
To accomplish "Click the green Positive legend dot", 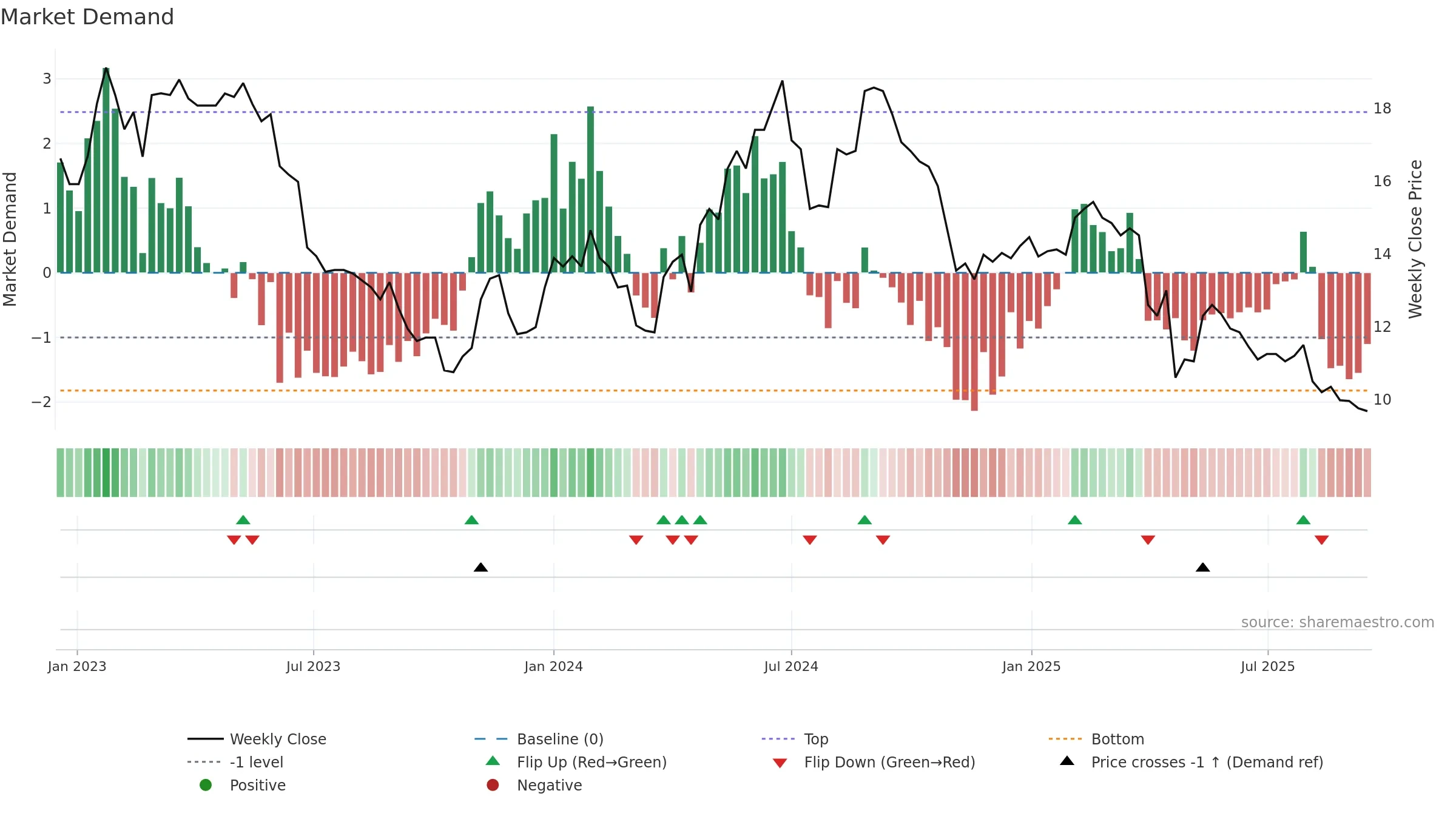I will click(206, 785).
